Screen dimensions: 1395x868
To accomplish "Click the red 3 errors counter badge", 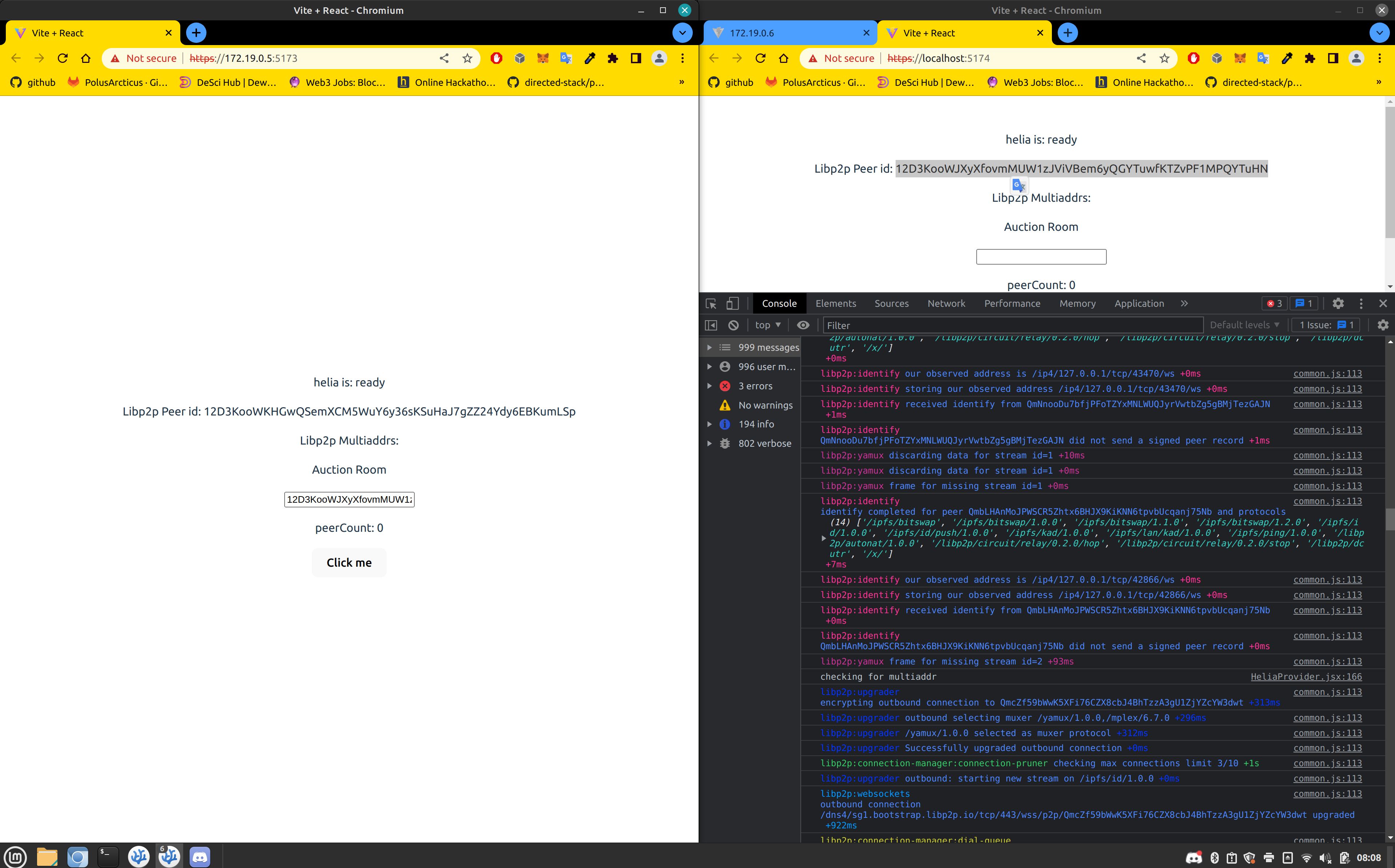I will [1274, 304].
